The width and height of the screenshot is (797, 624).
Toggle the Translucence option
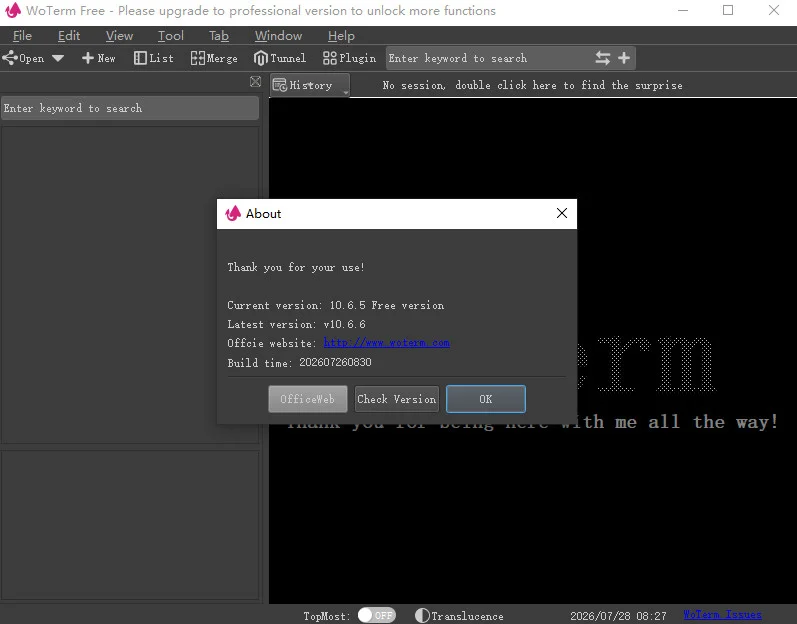tap(459, 616)
